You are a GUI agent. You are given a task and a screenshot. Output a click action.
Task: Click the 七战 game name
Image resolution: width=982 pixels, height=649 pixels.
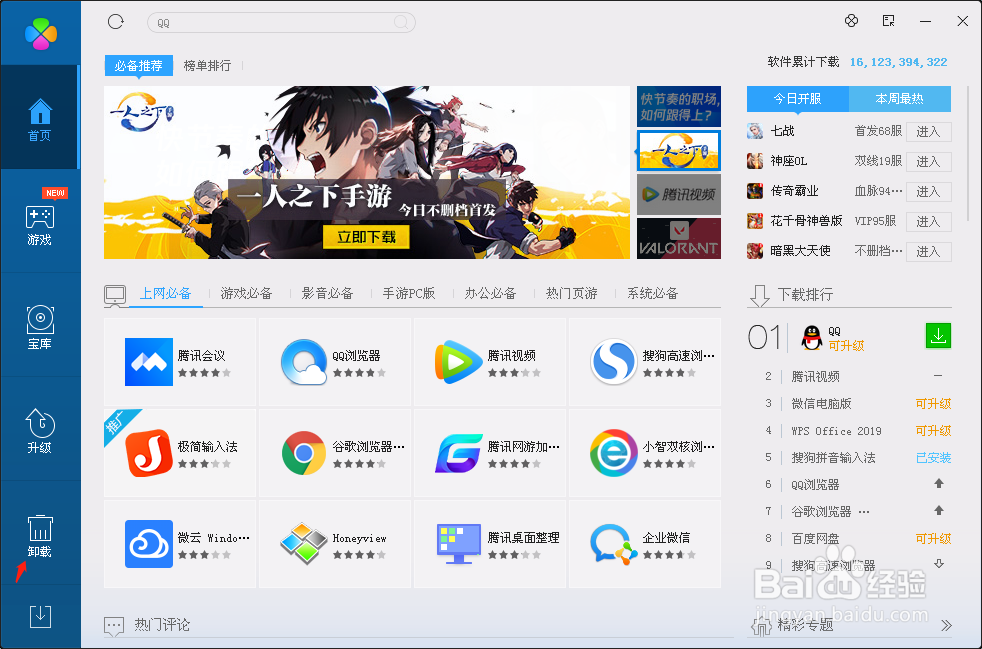click(x=782, y=131)
